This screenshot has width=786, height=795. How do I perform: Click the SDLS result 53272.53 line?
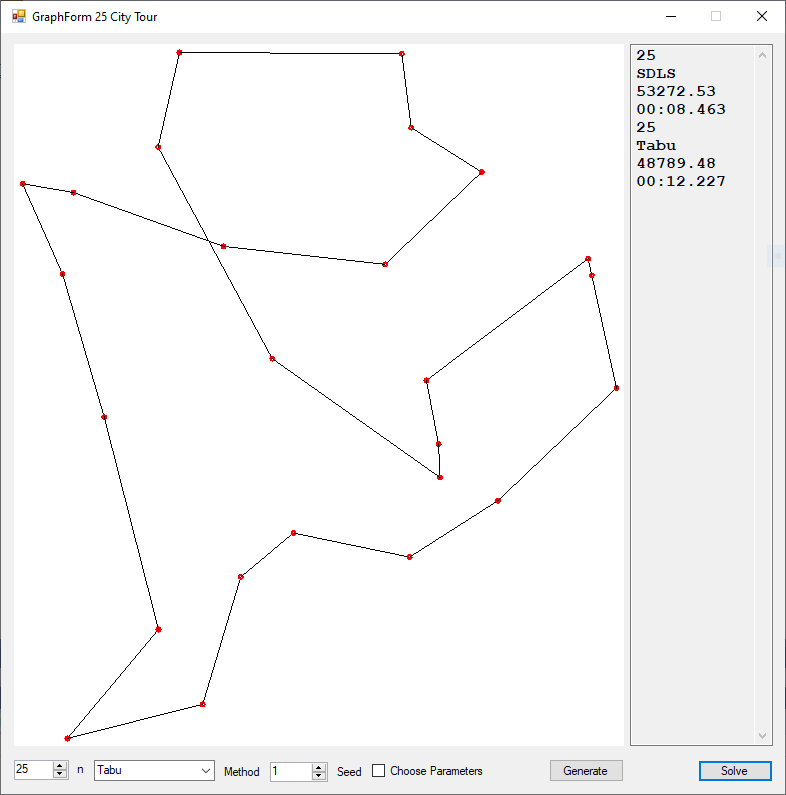676,92
